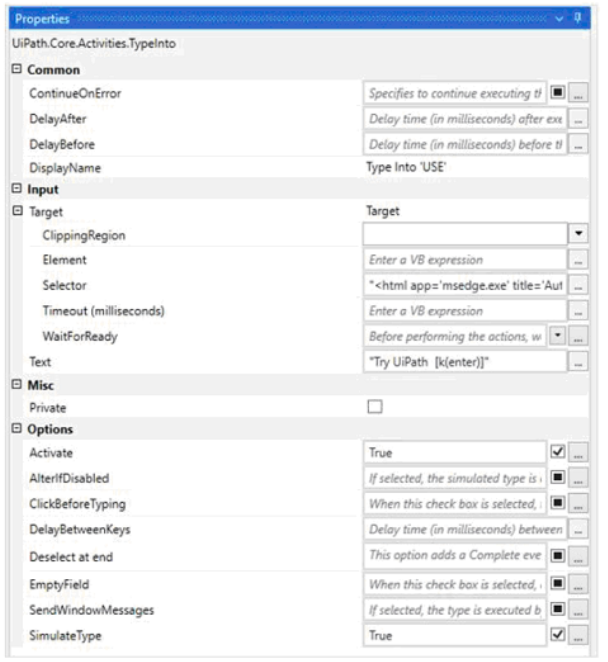
Task: Click the Element VB expression field
Action: click(x=465, y=259)
